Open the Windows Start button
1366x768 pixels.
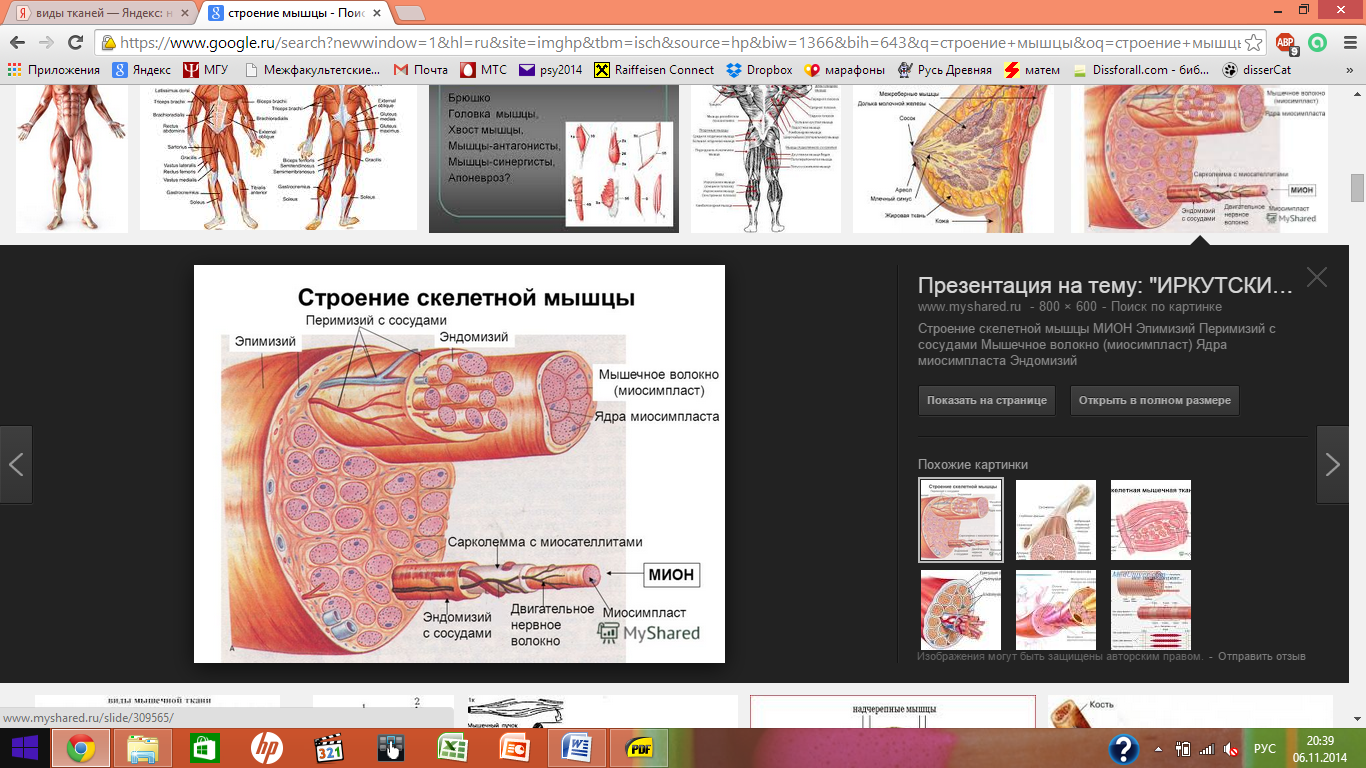[24, 748]
